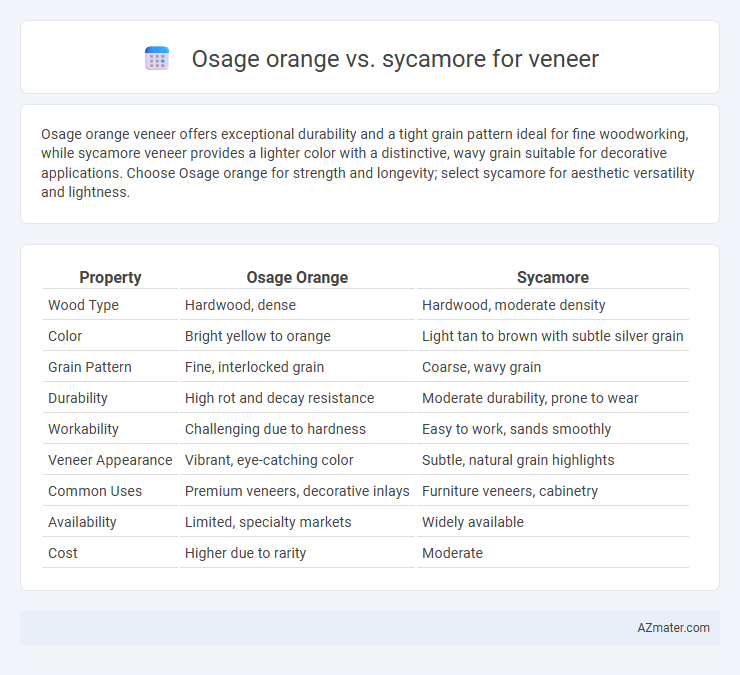Click the 'Bright yellow to orange' cell
This screenshot has width=740, height=675.
tap(258, 336)
